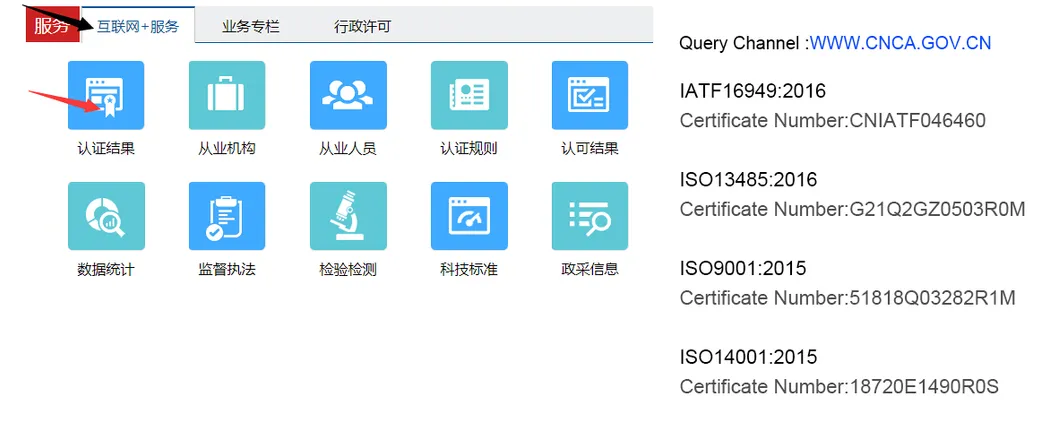This screenshot has width=1058, height=431.
Task: Open the WWW.CNCA.GOV.CN link
Action: click(900, 43)
